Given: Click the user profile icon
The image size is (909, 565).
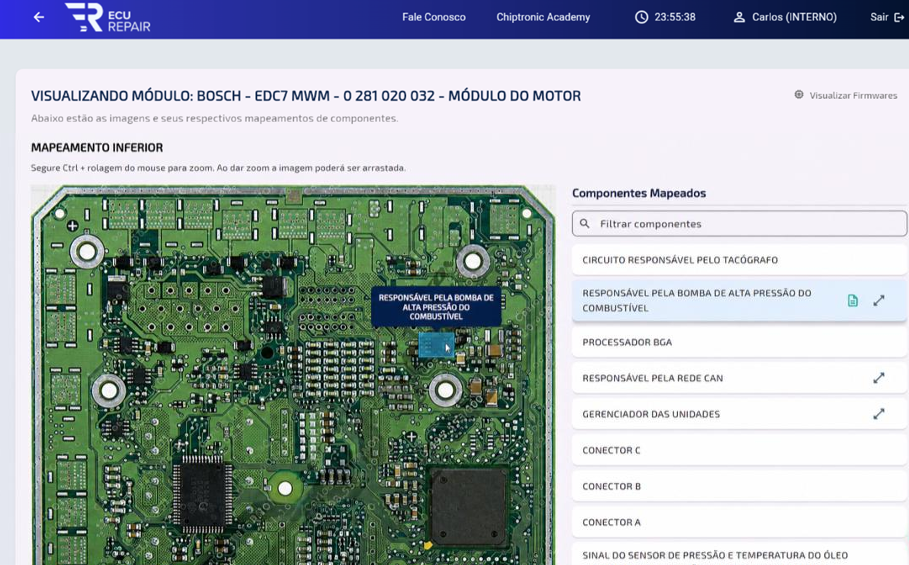Looking at the screenshot, I should 739,17.
